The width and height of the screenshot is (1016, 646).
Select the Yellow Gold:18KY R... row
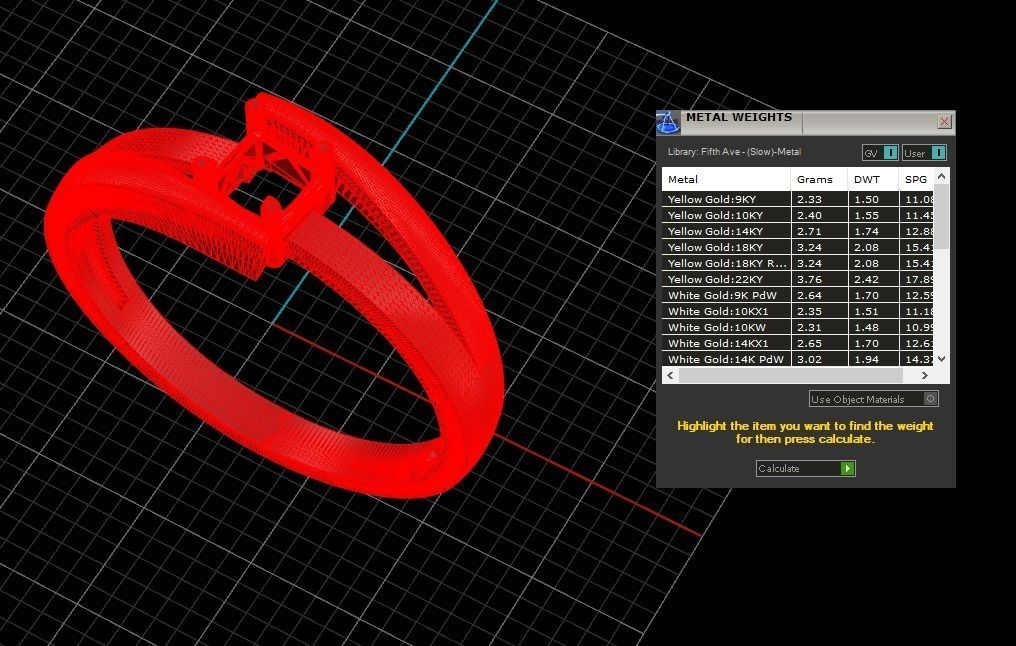[x=798, y=263]
